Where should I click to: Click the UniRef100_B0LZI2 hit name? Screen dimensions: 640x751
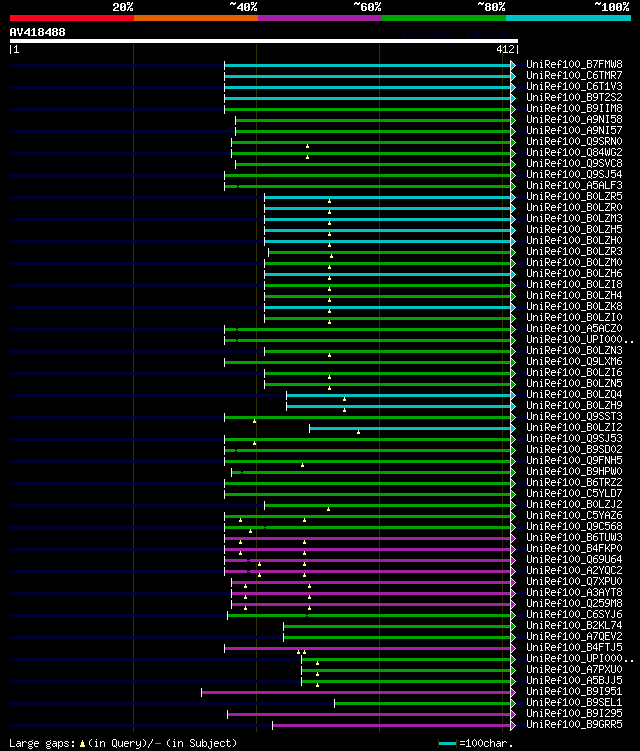[x=574, y=428]
